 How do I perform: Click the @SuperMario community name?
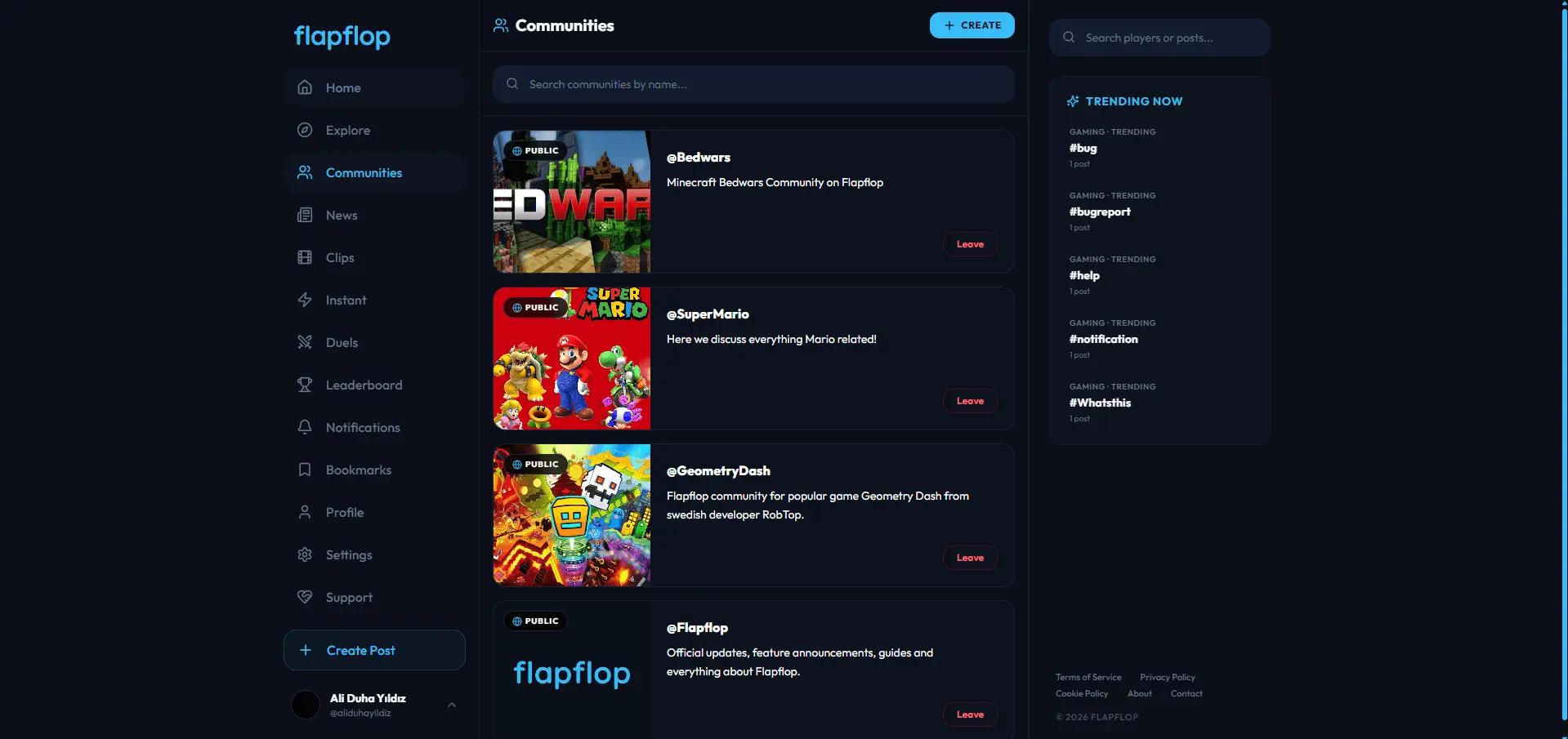(708, 314)
